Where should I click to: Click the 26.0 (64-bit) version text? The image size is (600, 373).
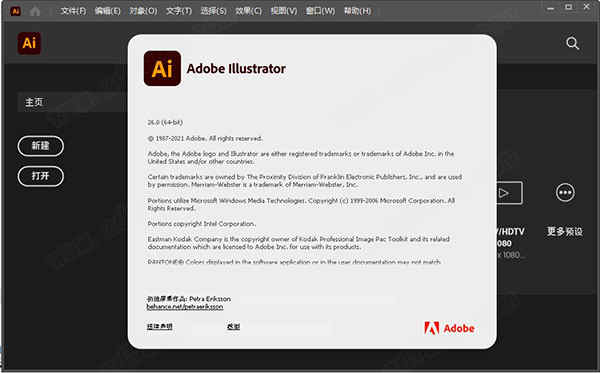tap(165, 122)
